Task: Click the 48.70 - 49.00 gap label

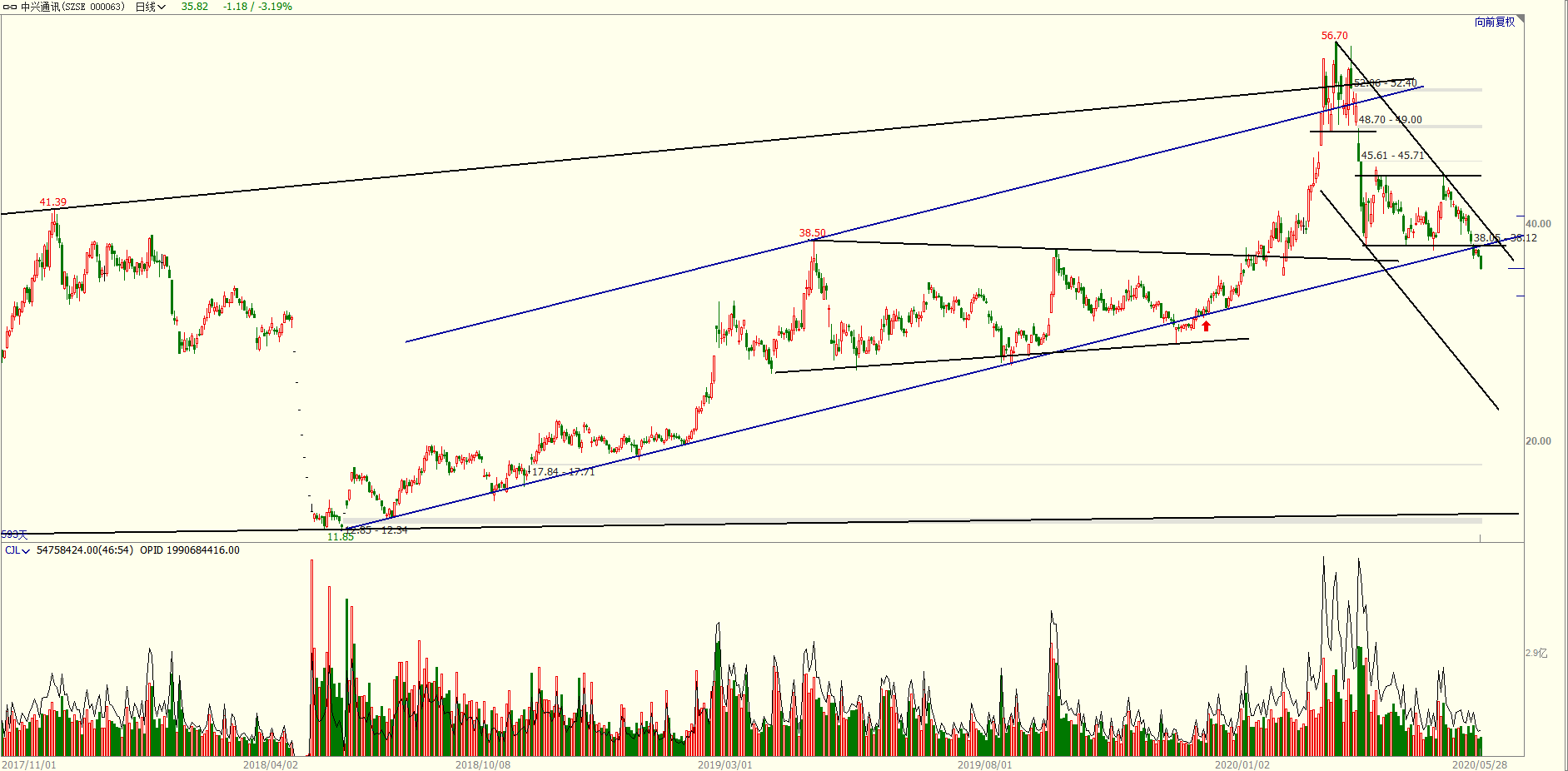Action: (1391, 120)
